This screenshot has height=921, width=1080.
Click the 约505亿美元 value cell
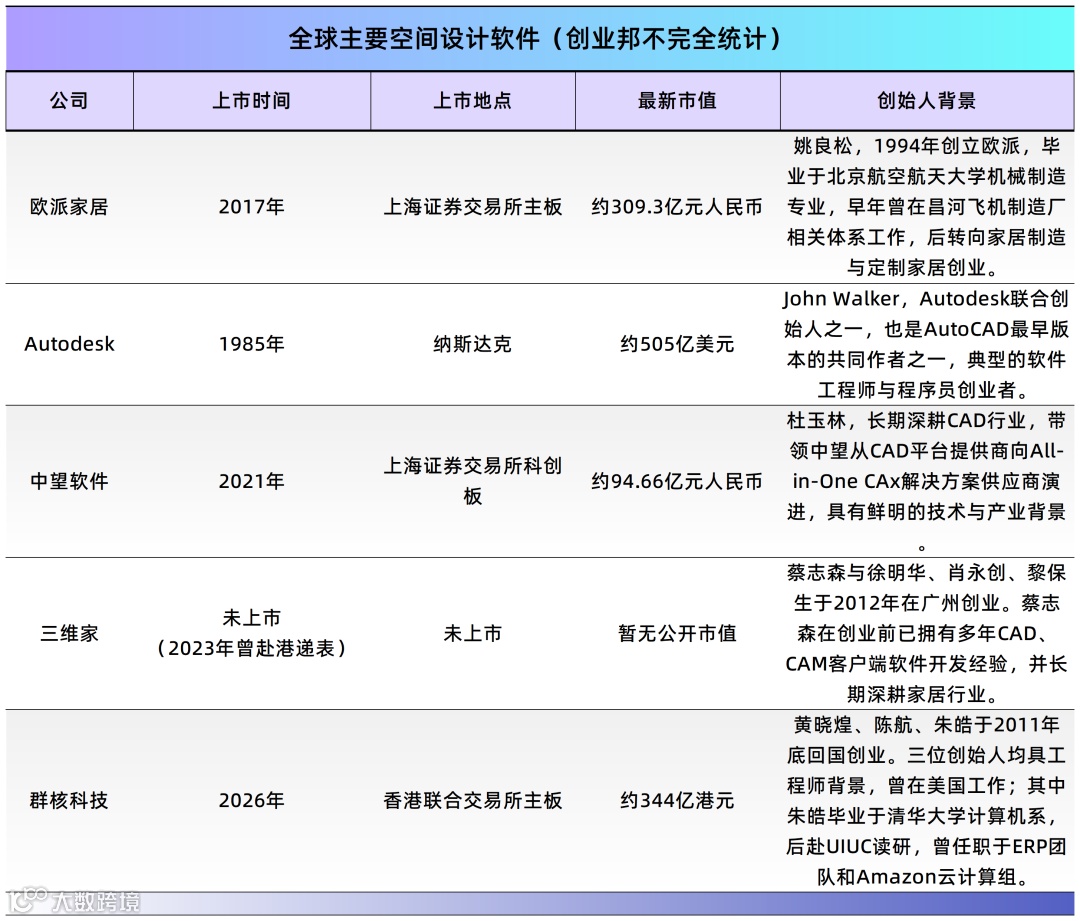coord(677,344)
